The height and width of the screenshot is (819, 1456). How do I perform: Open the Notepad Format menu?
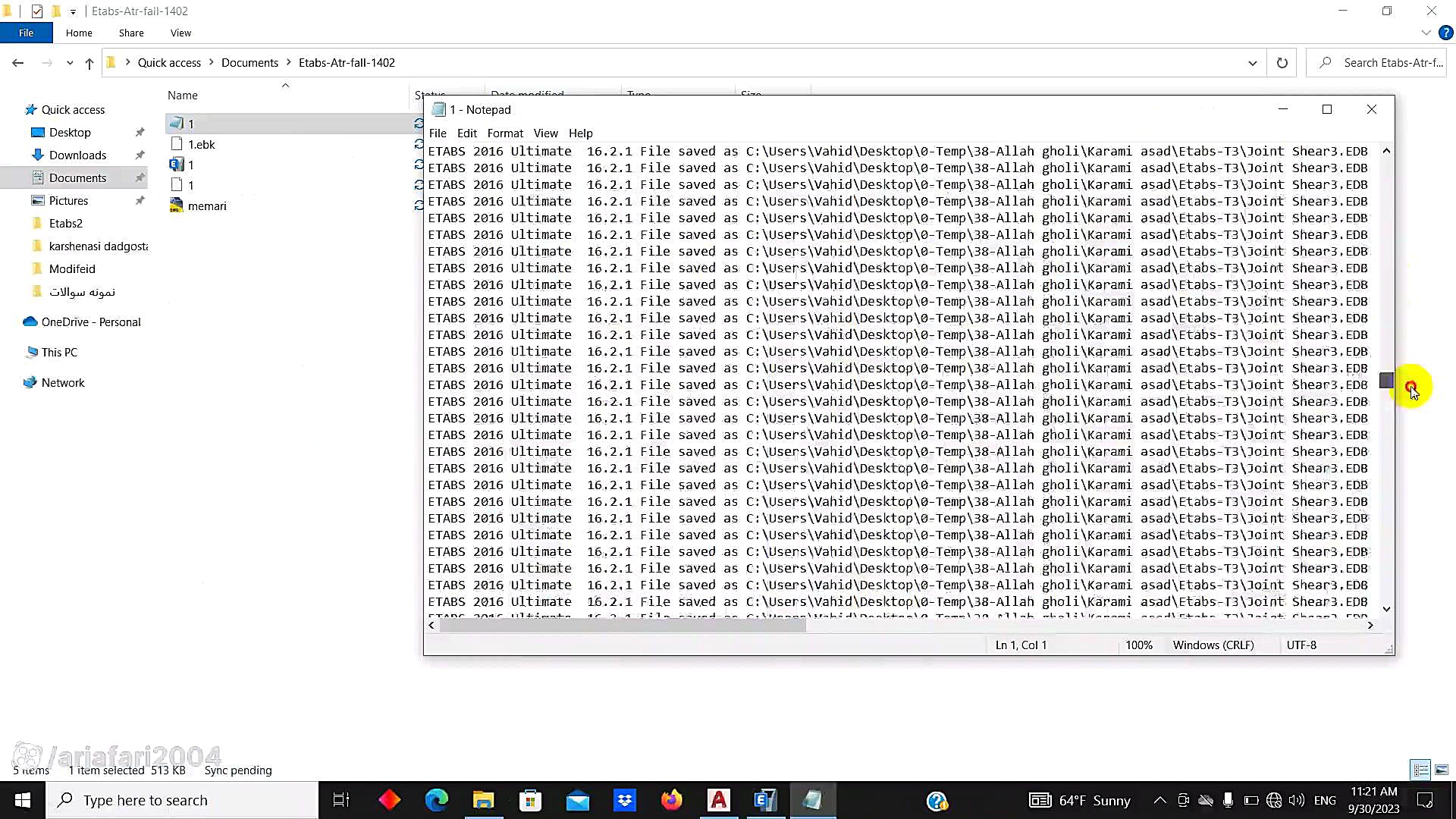[505, 133]
